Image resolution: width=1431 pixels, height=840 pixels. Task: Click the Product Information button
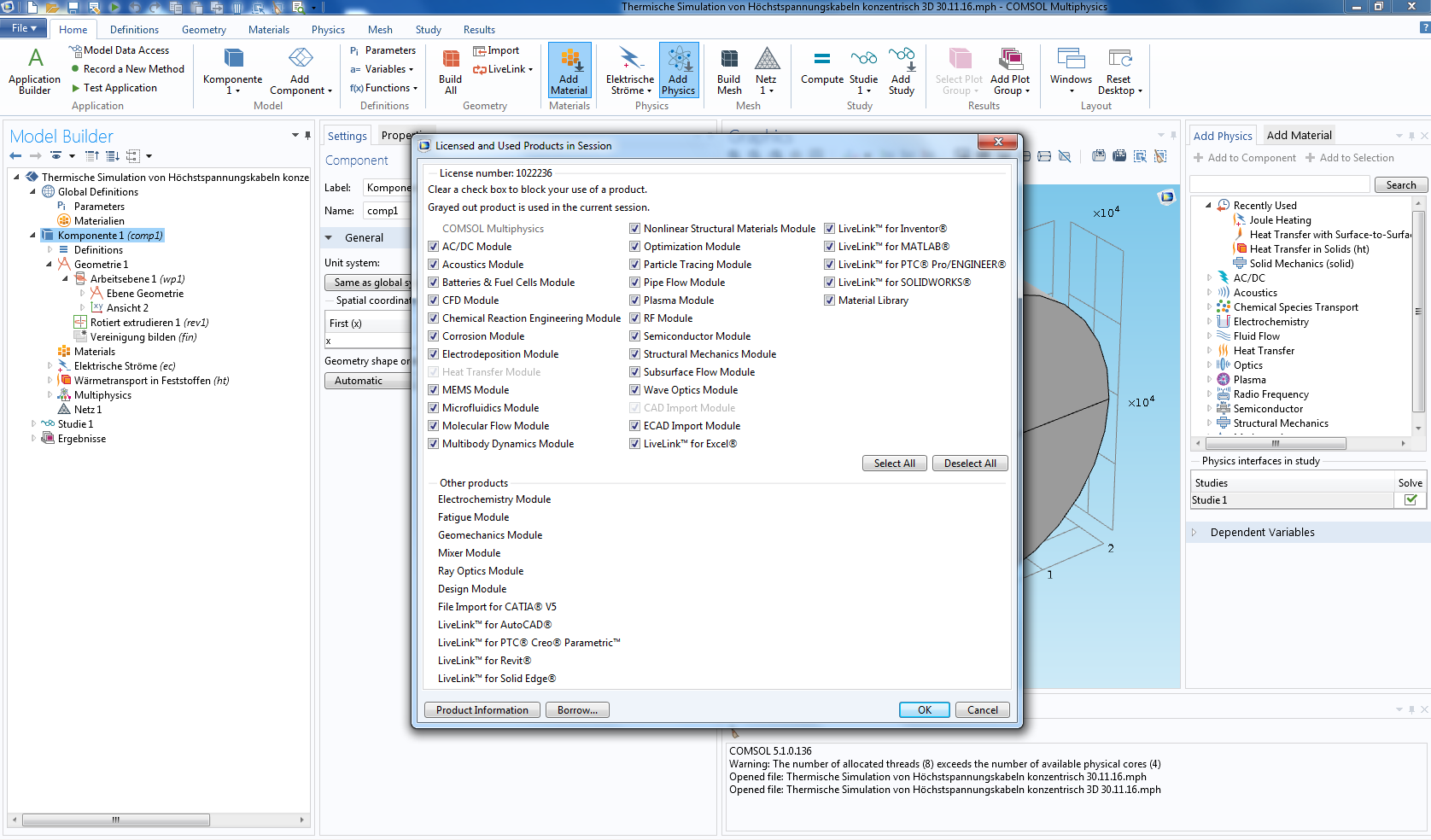[x=482, y=710]
